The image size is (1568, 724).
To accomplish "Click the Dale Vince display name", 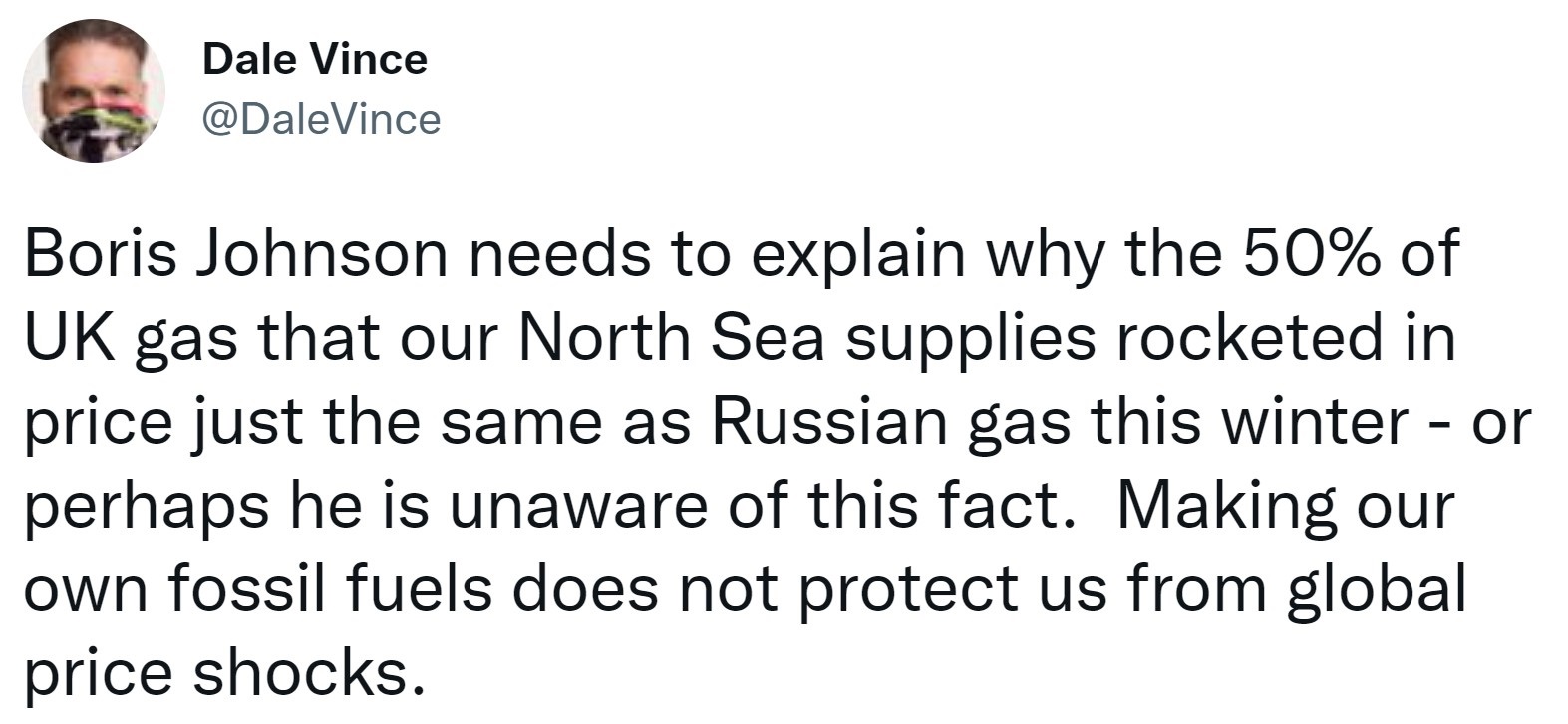I will 315,59.
